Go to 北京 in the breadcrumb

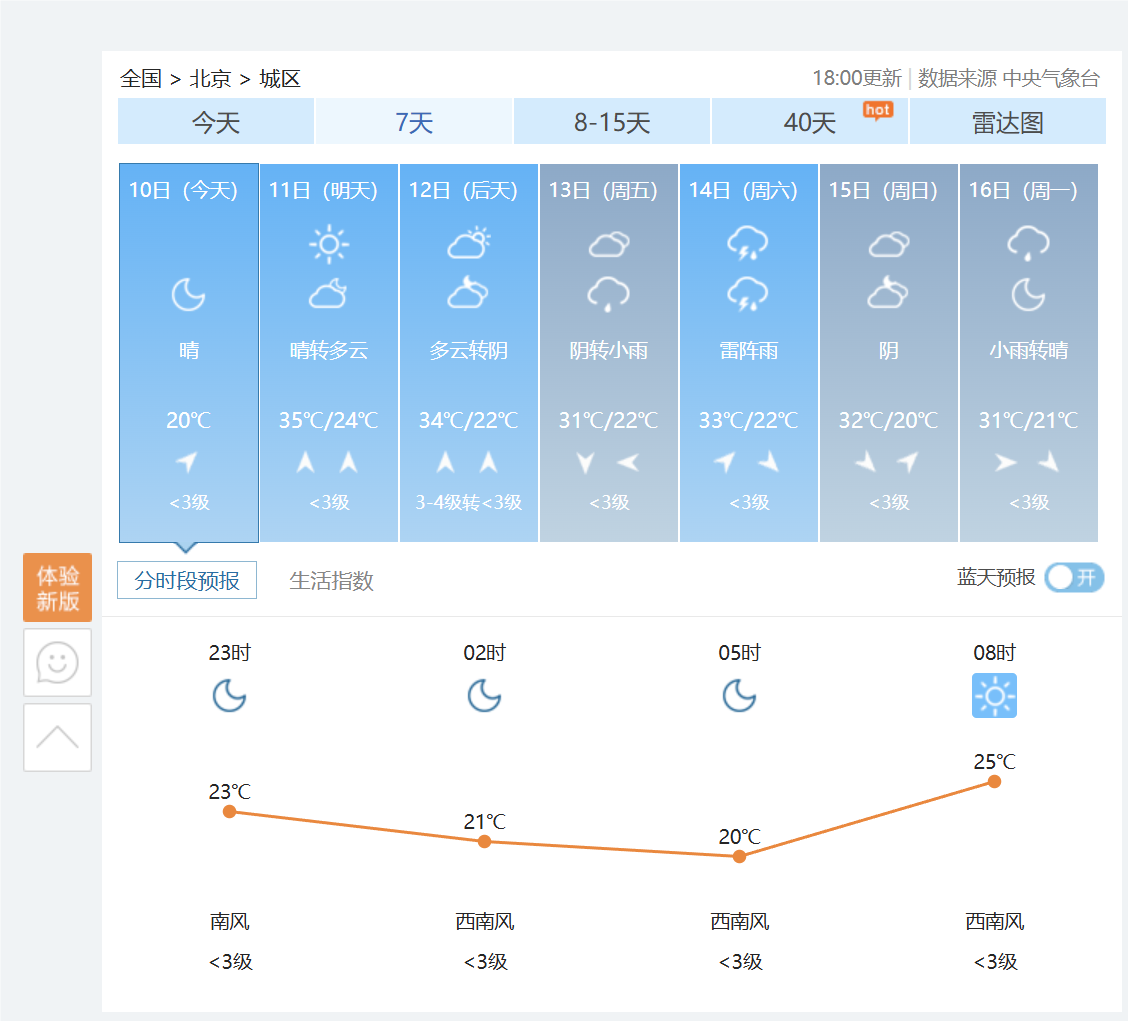pos(210,78)
